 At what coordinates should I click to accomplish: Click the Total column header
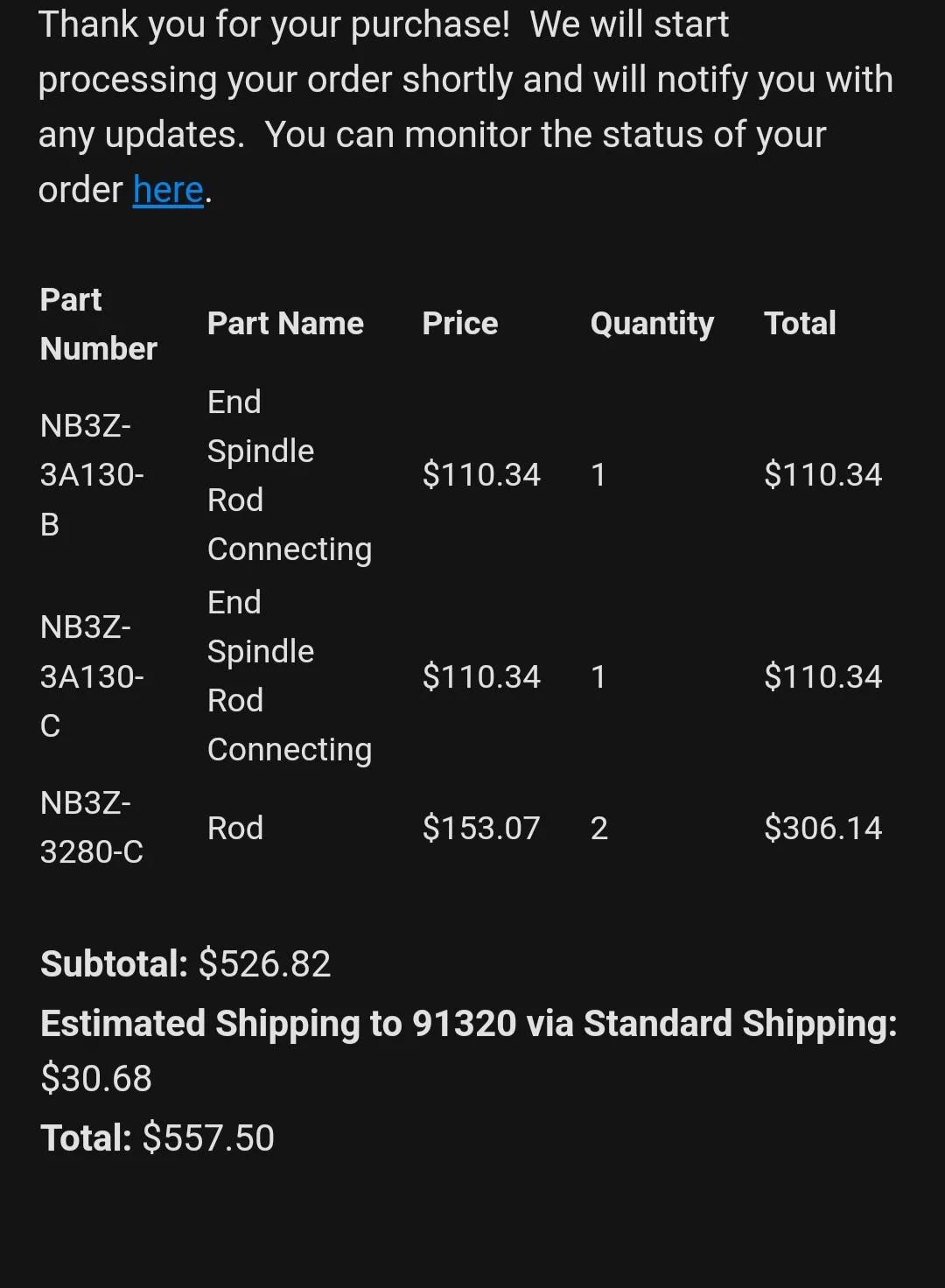click(x=800, y=324)
